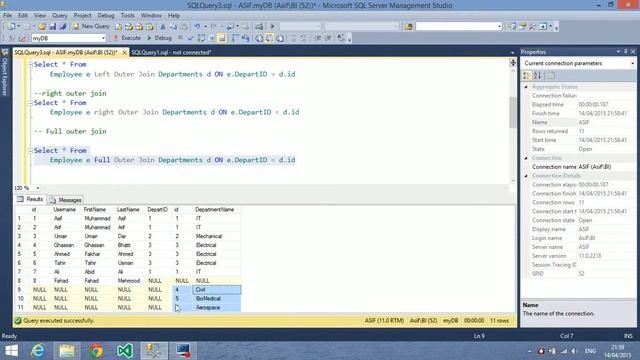Click the Comment Out Selected Lines icon
640x360 pixels.
[293, 38]
